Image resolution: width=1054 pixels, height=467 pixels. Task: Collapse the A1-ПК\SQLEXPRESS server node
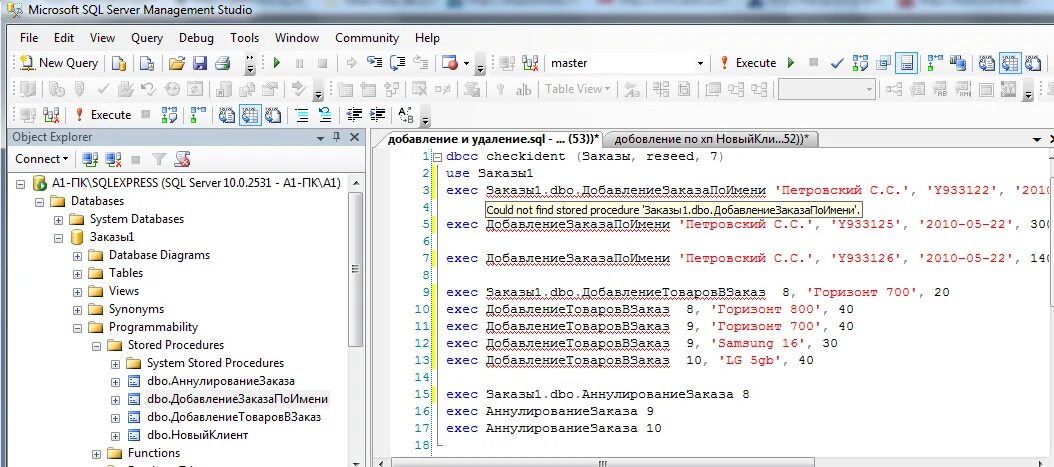[x=20, y=183]
